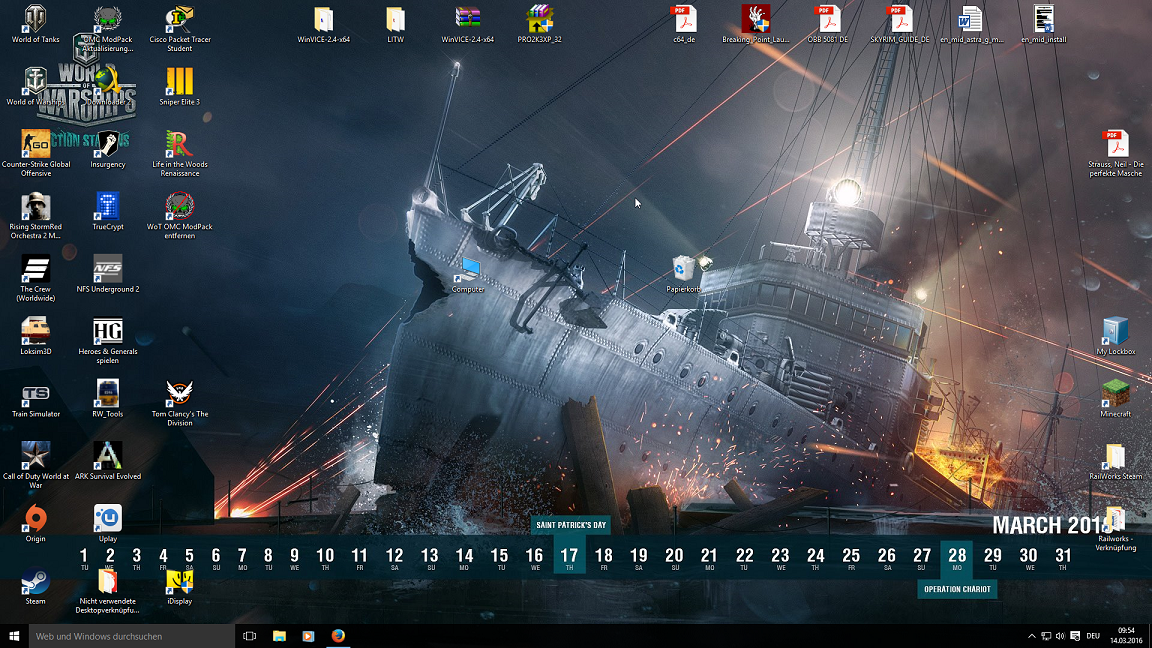
Task: Open Cisco Packet Tracer Student
Action: click(x=179, y=28)
